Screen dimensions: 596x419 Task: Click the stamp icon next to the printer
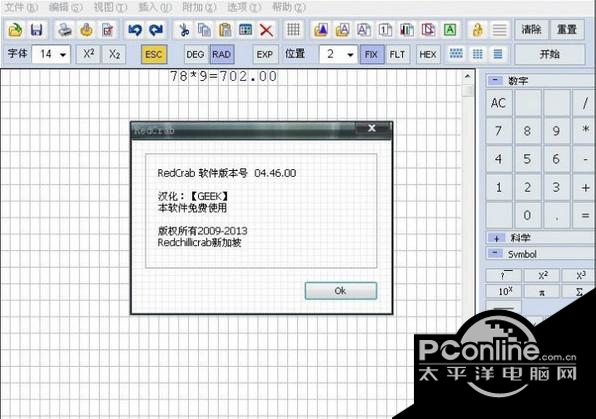coord(86,30)
